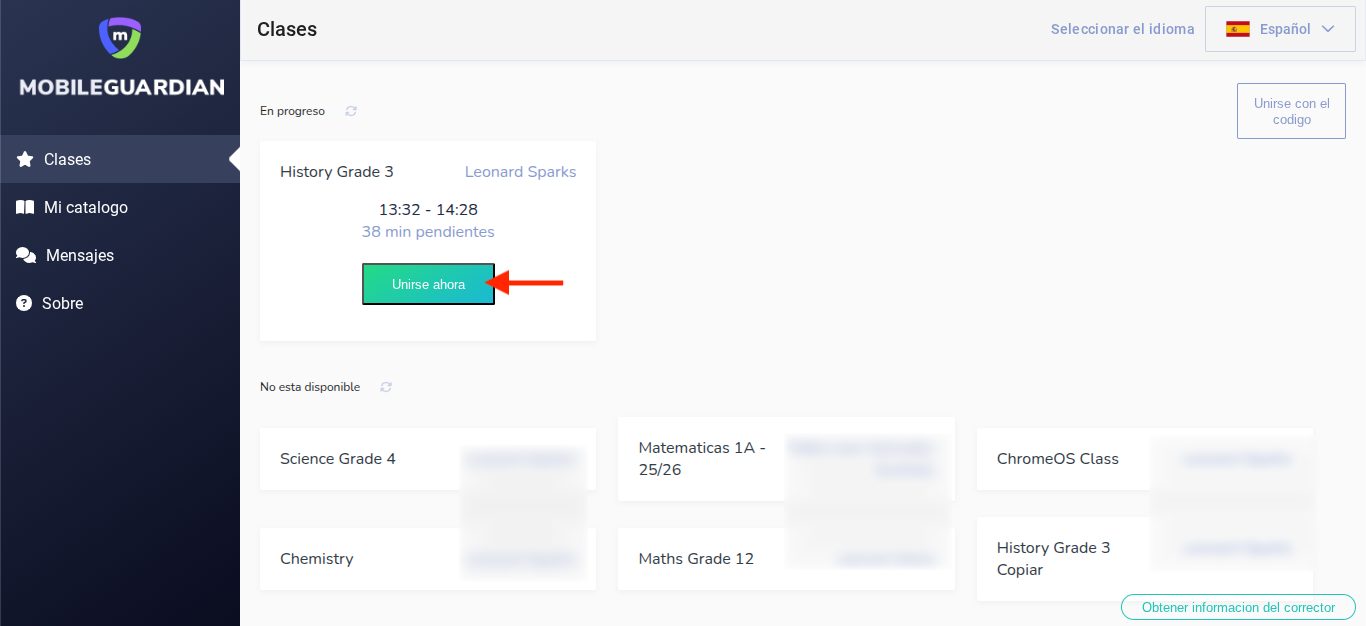Click the chat bubbles icon beside Mensajes
The width and height of the screenshot is (1366, 626).
click(26, 256)
